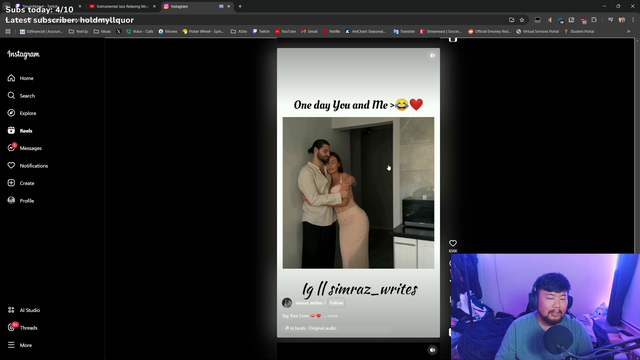Screen dimensions: 640x360
Task: Expand the caption with the more link
Action: pos(333,316)
